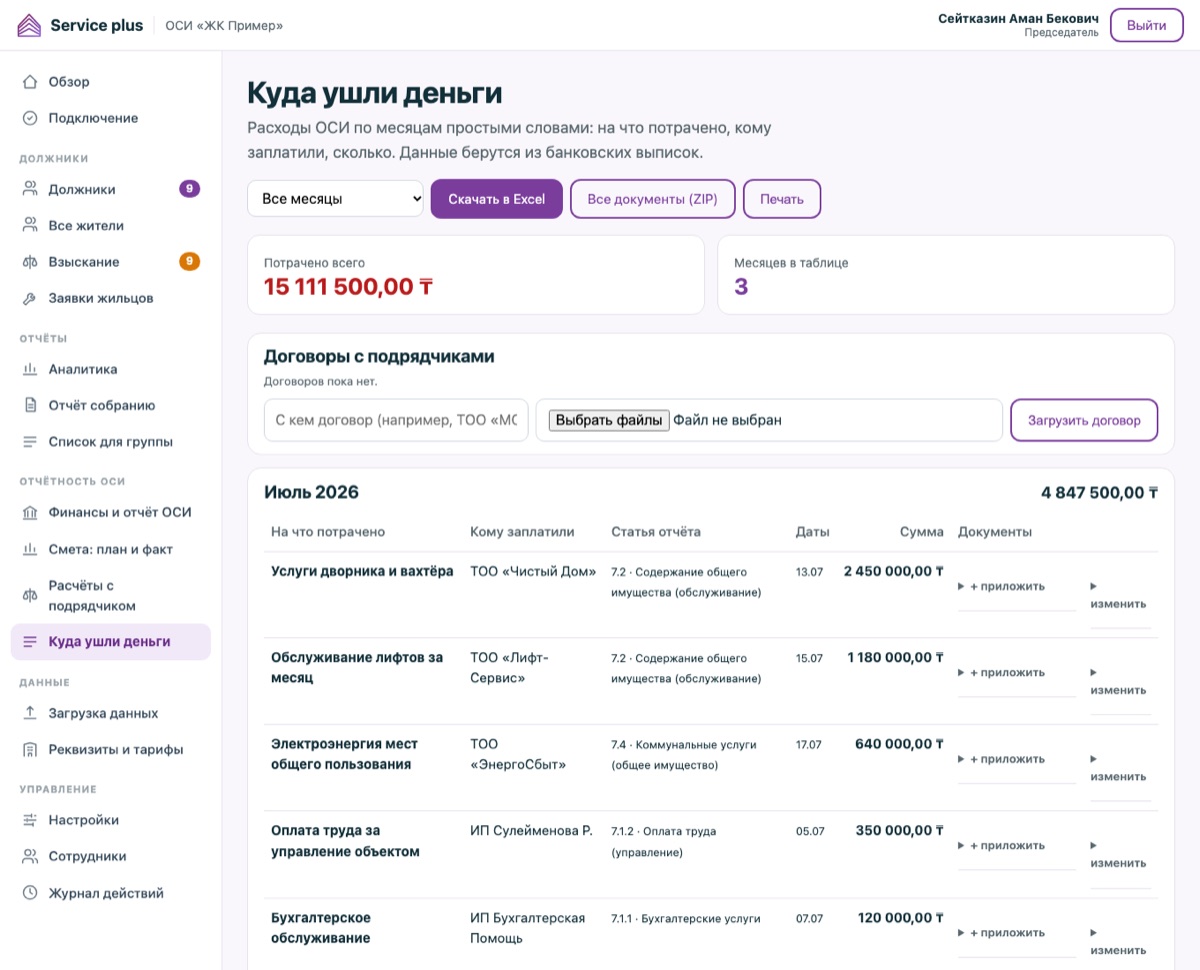1200x970 pixels.
Task: Navigate to Обзор in the sidebar
Action: (111, 82)
